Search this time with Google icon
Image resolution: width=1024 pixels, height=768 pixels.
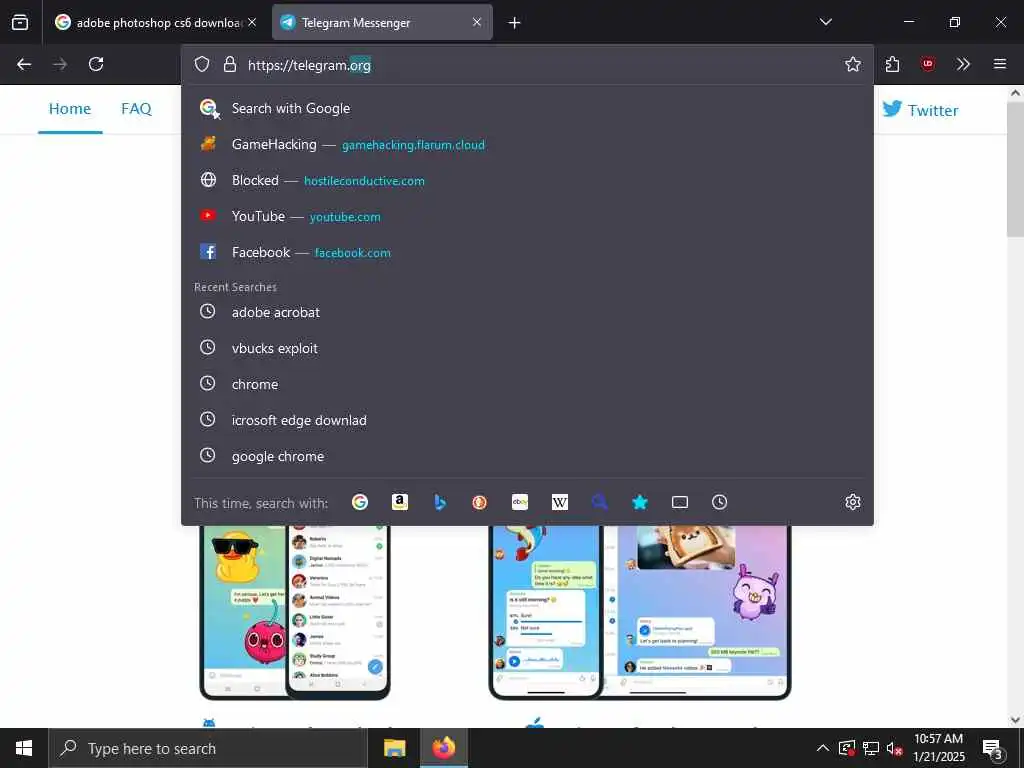(x=360, y=502)
